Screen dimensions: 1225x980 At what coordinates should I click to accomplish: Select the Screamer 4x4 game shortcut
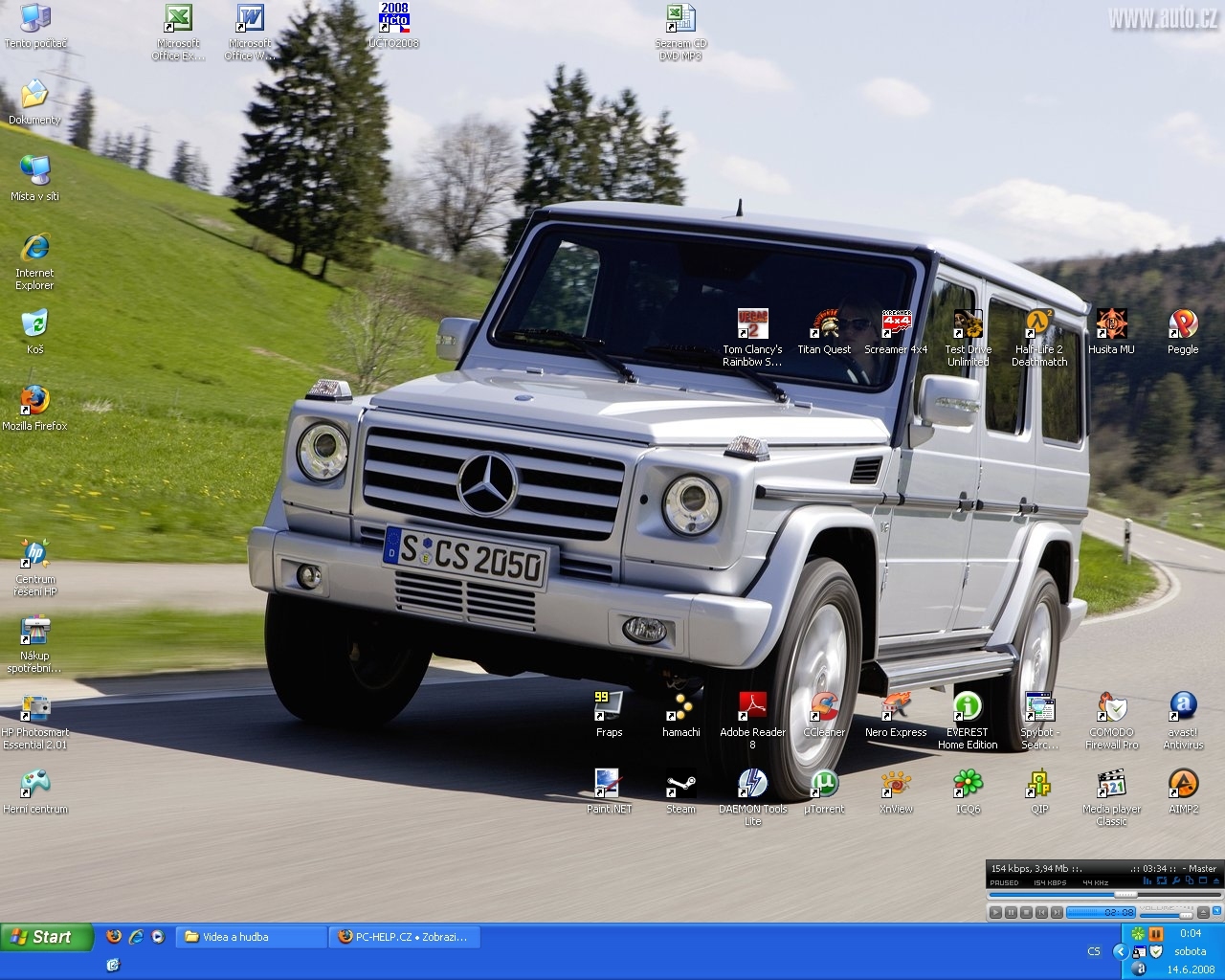(x=896, y=333)
